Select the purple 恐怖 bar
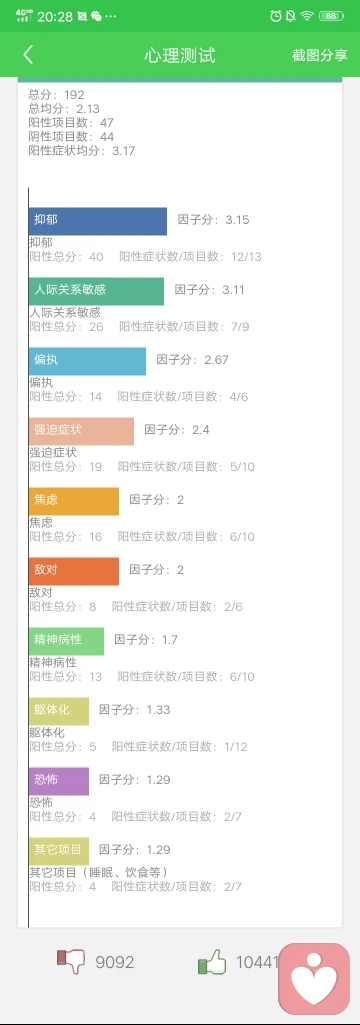The image size is (360, 1025). point(59,781)
